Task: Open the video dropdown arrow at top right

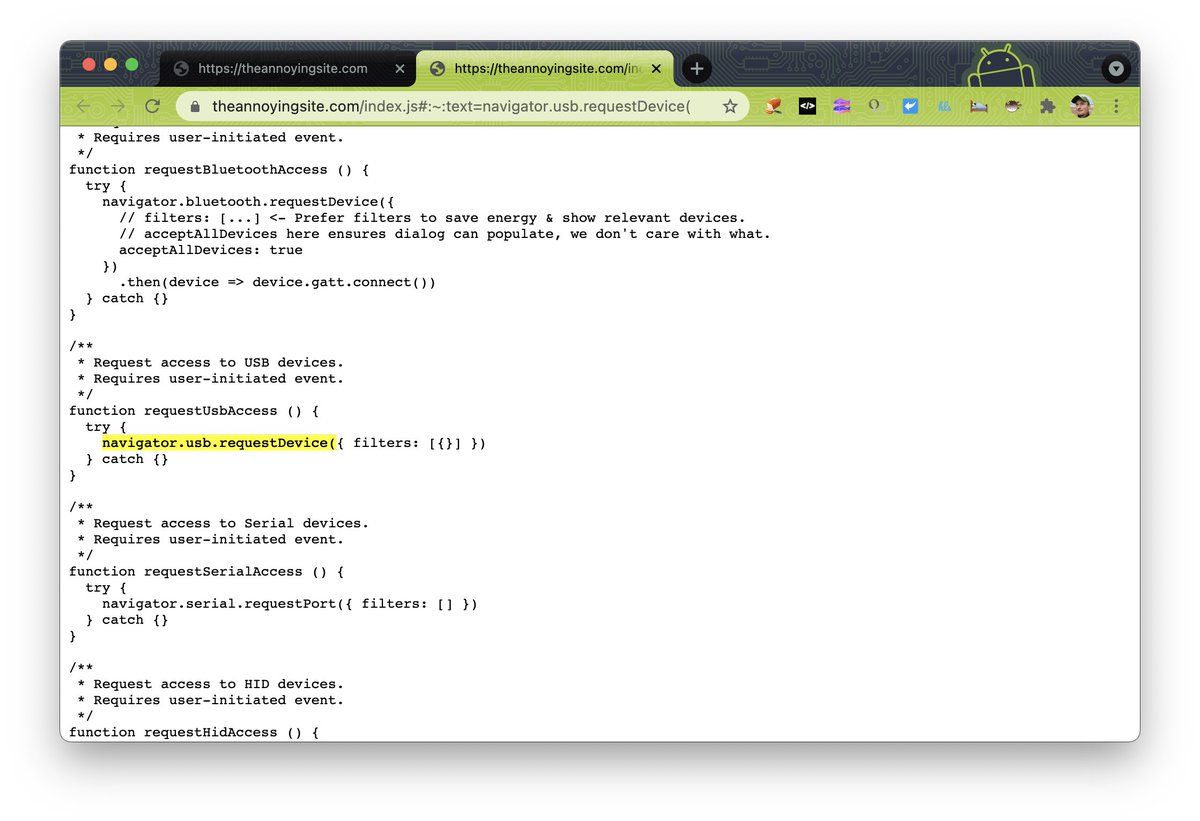Action: tap(1116, 68)
